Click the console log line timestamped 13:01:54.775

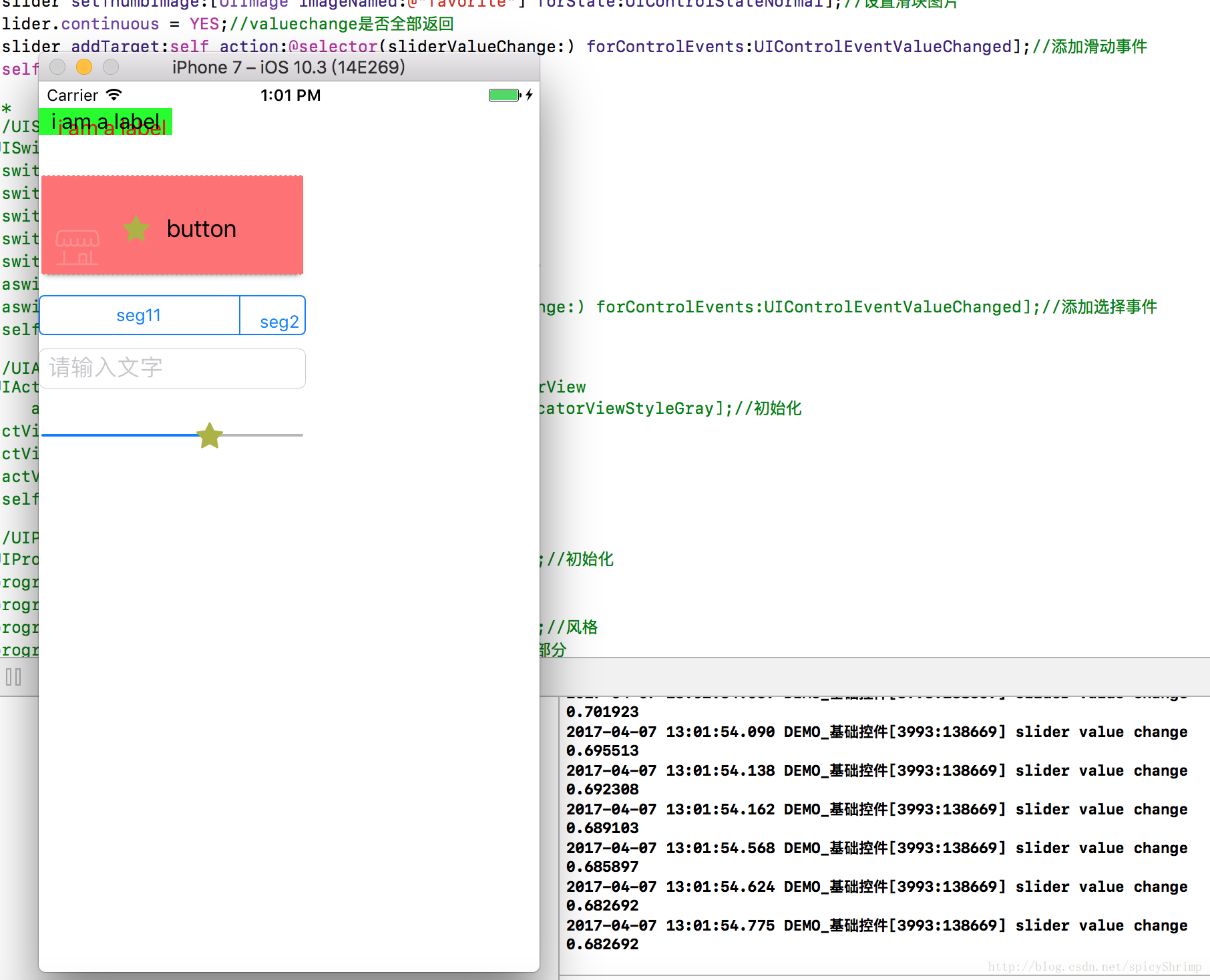click(x=877, y=925)
